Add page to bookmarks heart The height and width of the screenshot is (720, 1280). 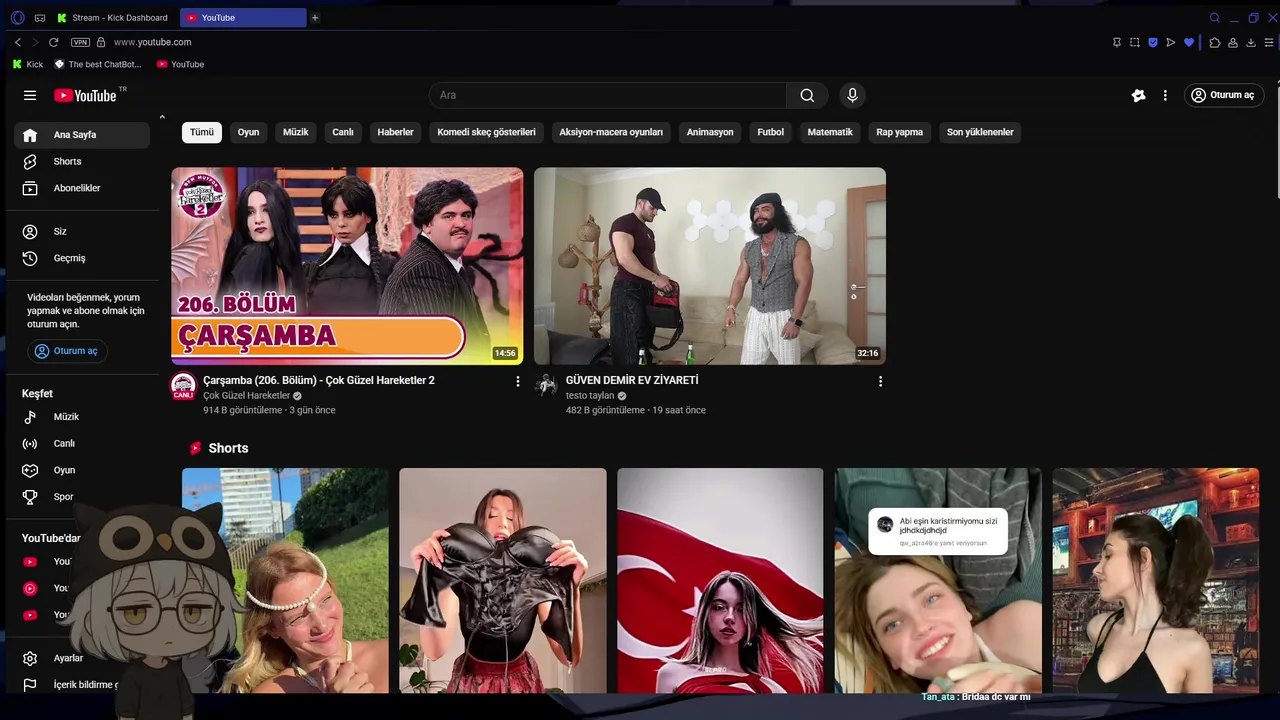1189,42
